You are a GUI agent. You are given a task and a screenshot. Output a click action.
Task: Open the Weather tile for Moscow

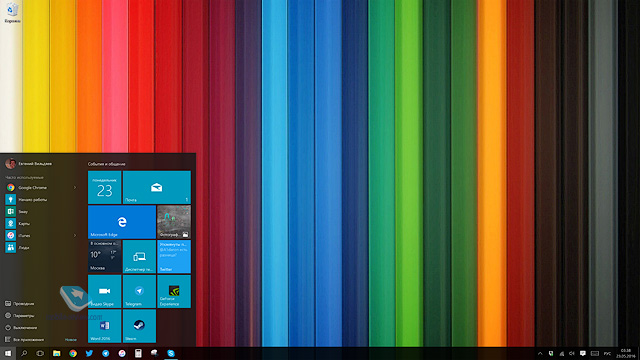tap(104, 257)
